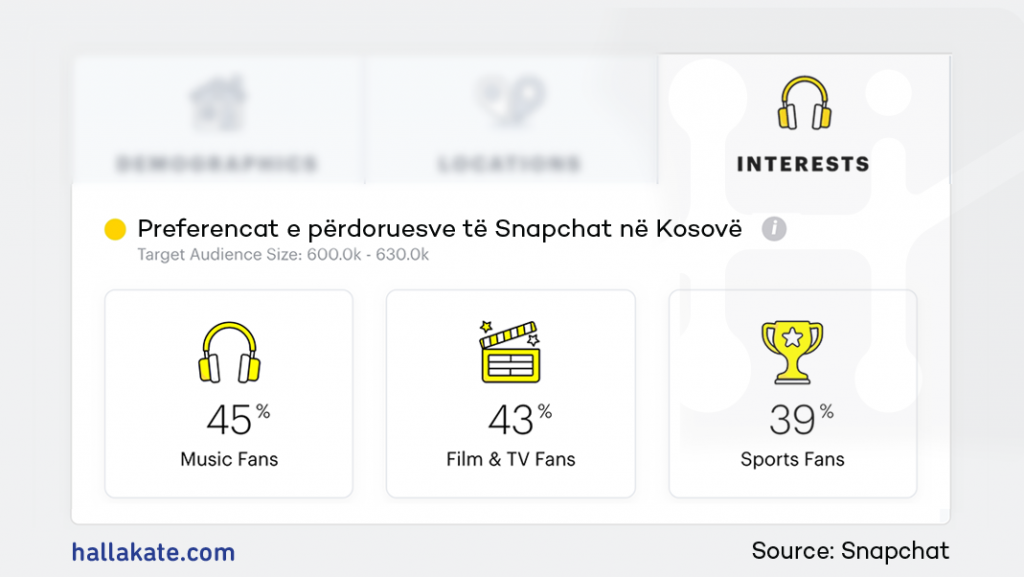Screen dimensions: 1024x577
Task: Open the Locations tab
Action: click(x=510, y=164)
